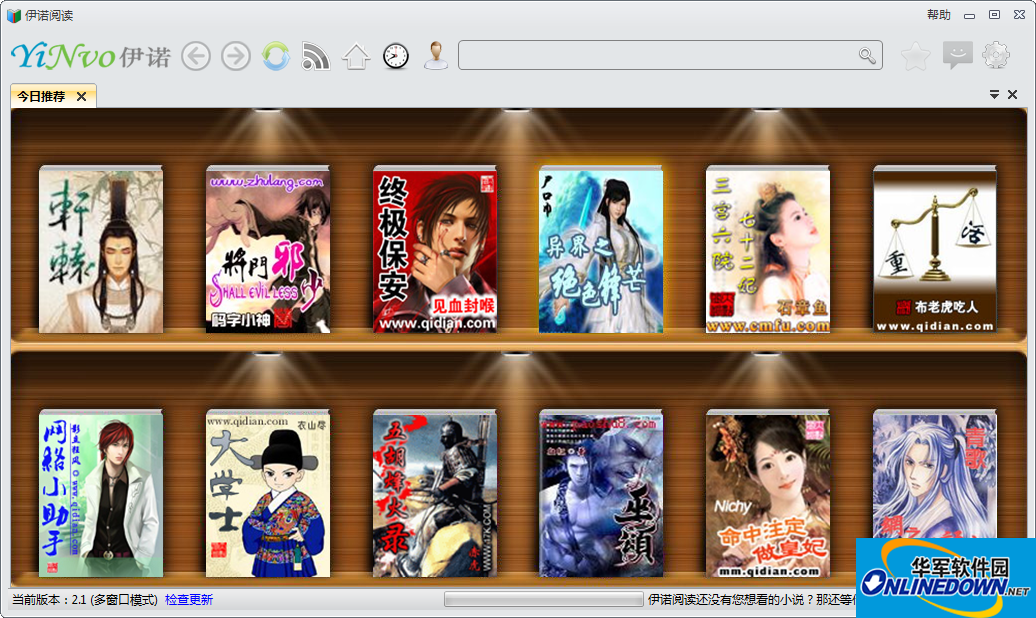Open the feedback chat bubble icon

(x=957, y=56)
